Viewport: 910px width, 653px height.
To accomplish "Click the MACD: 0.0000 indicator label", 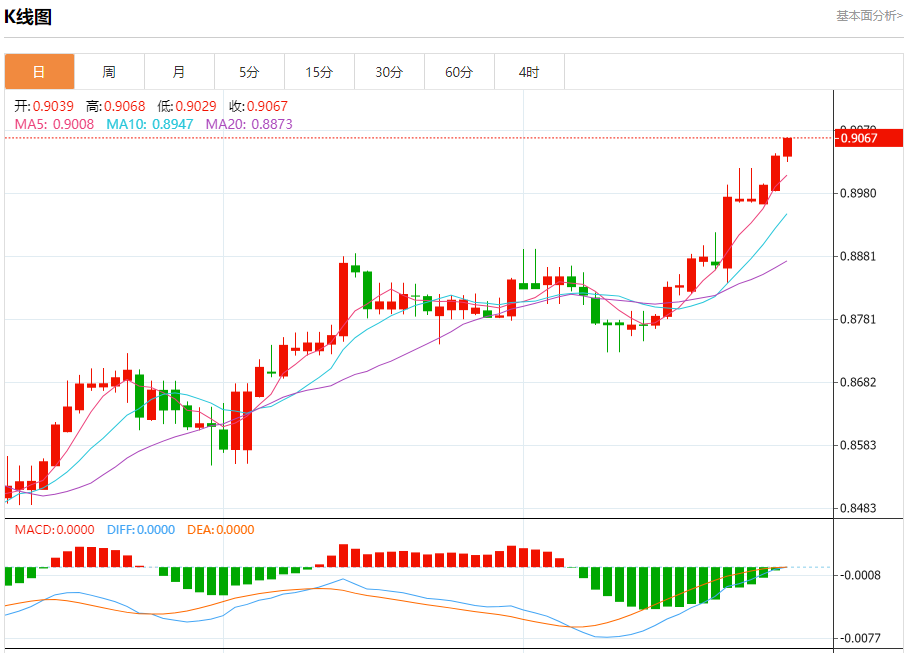I will (54, 530).
